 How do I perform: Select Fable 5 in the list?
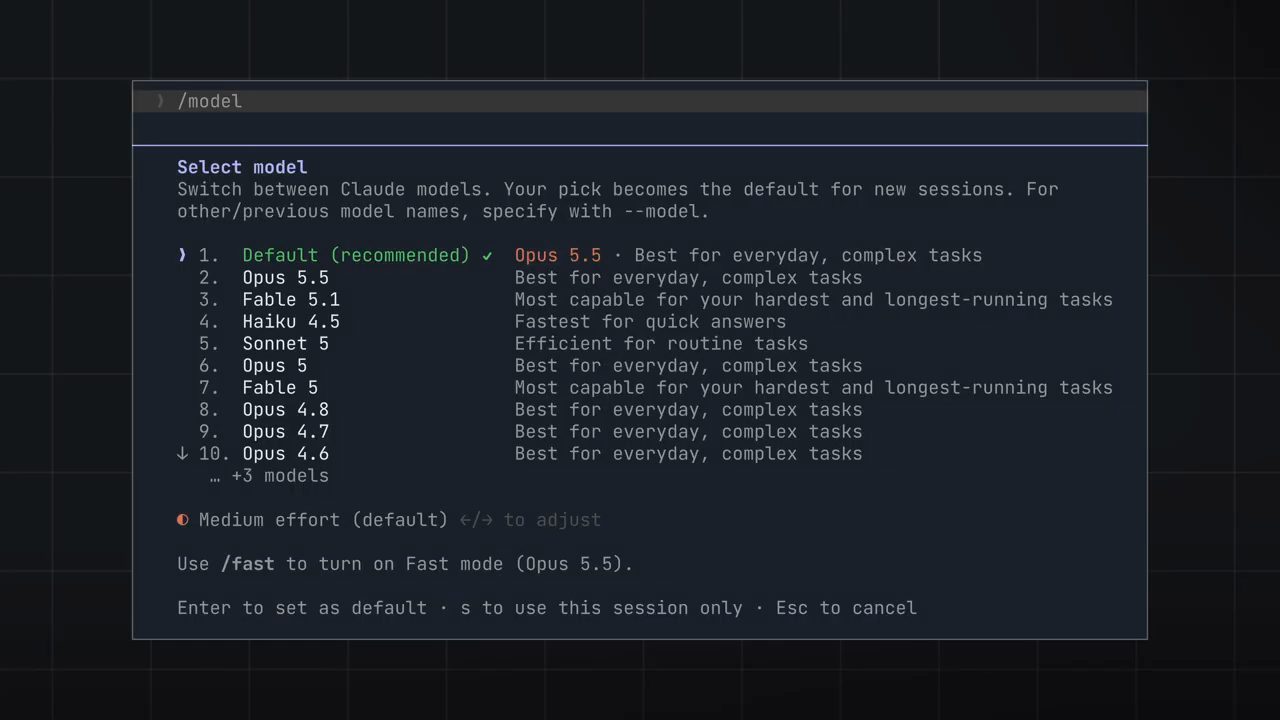click(645, 387)
